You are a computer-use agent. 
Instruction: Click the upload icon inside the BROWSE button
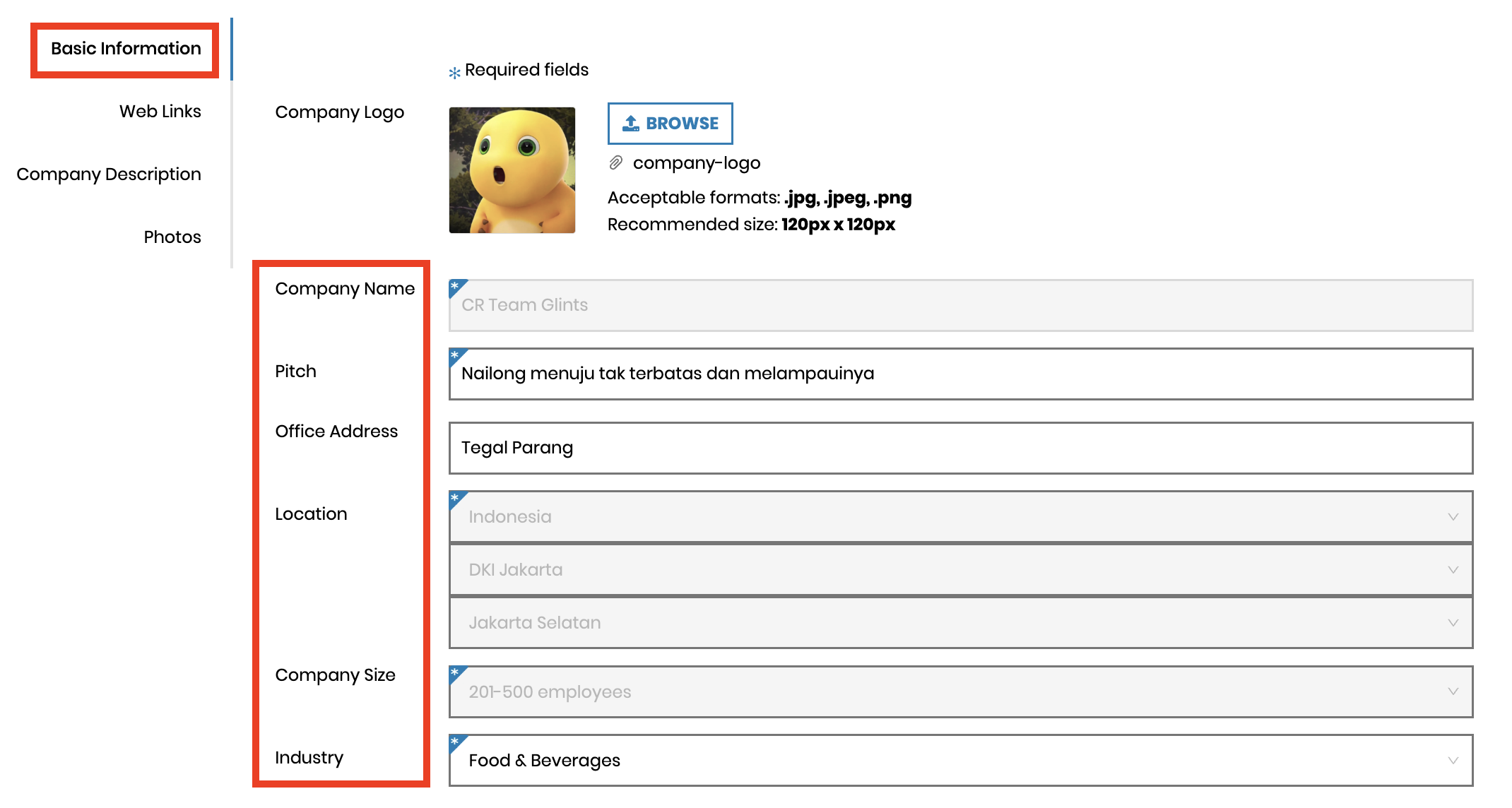(x=631, y=122)
